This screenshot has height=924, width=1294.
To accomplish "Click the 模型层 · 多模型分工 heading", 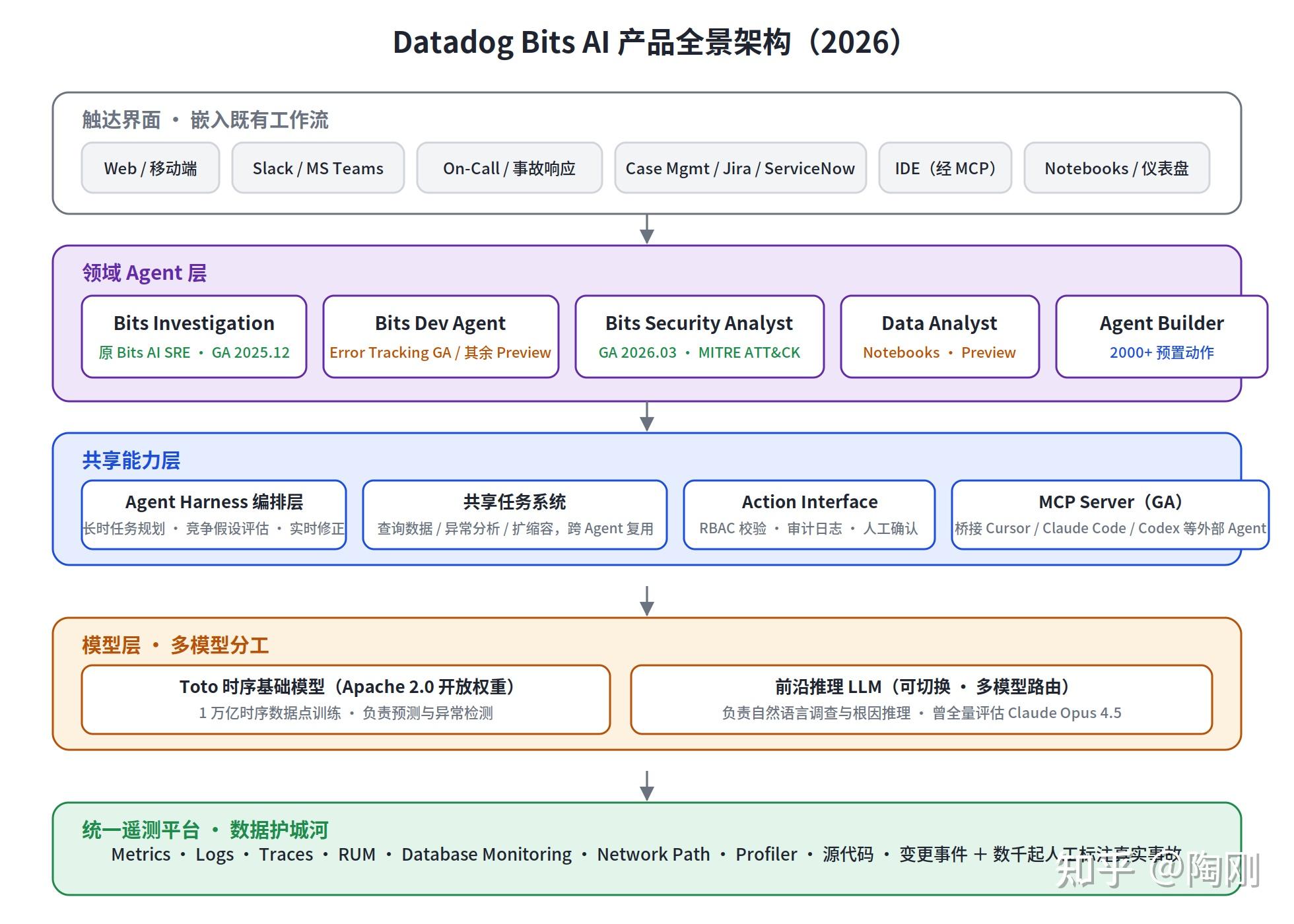I will click(x=175, y=645).
